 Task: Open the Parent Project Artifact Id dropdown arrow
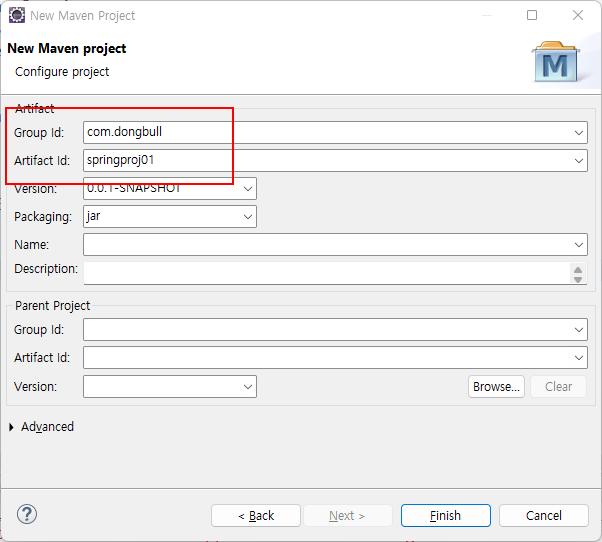[579, 358]
